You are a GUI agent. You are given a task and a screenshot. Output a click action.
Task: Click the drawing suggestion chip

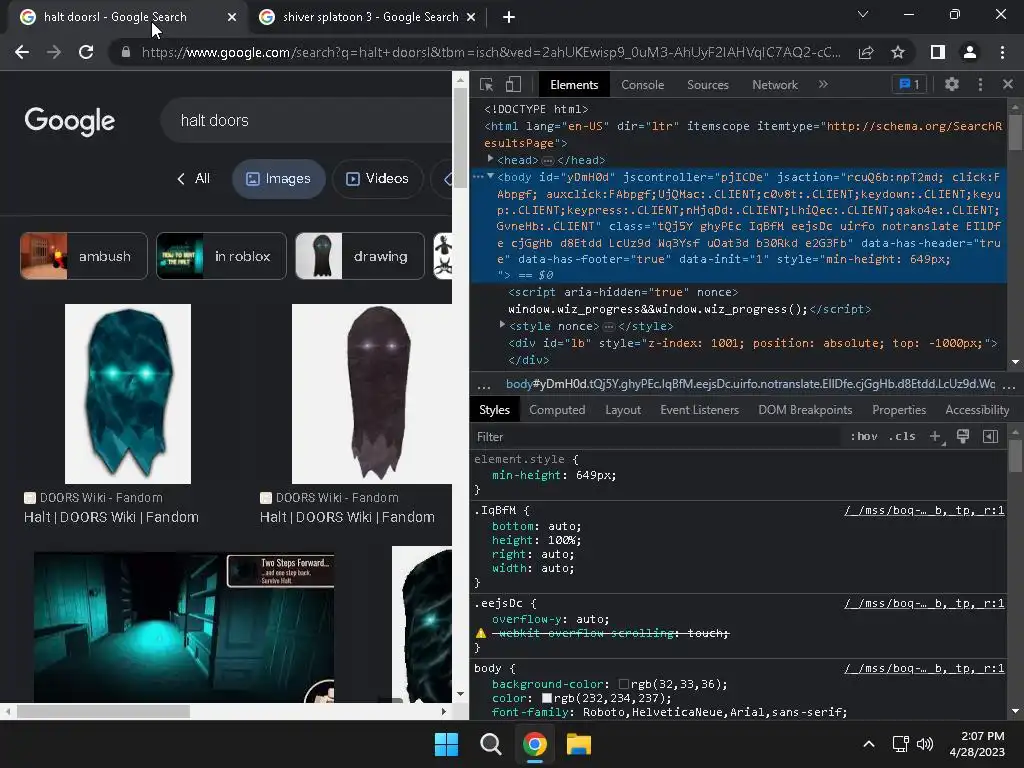(x=360, y=256)
